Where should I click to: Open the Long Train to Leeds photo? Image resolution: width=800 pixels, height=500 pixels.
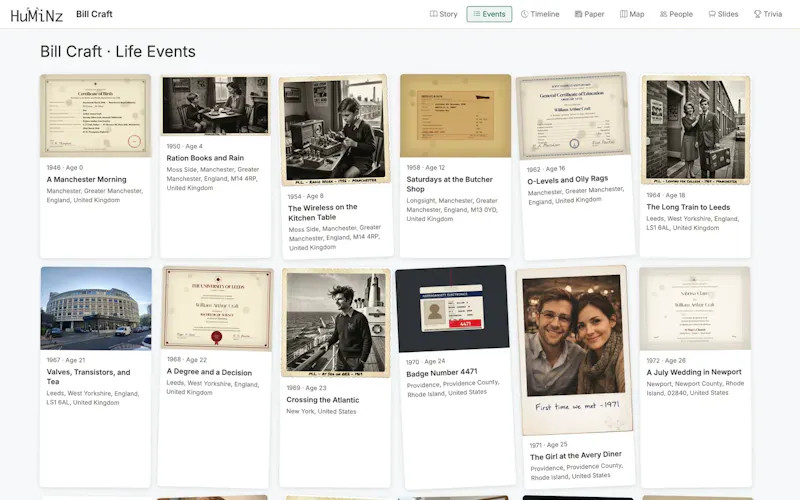[695, 130]
